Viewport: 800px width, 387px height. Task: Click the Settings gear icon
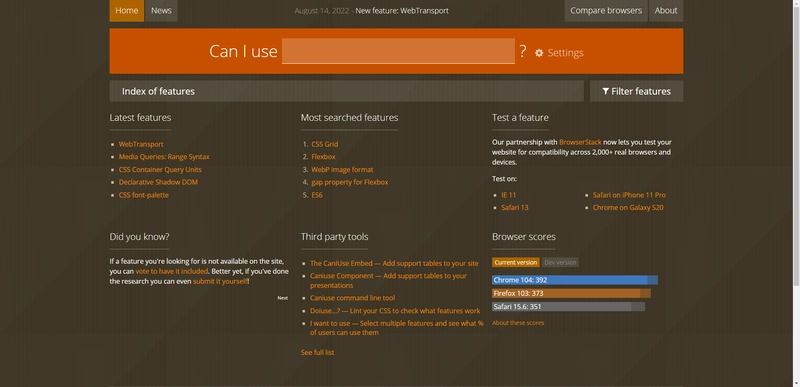click(539, 53)
